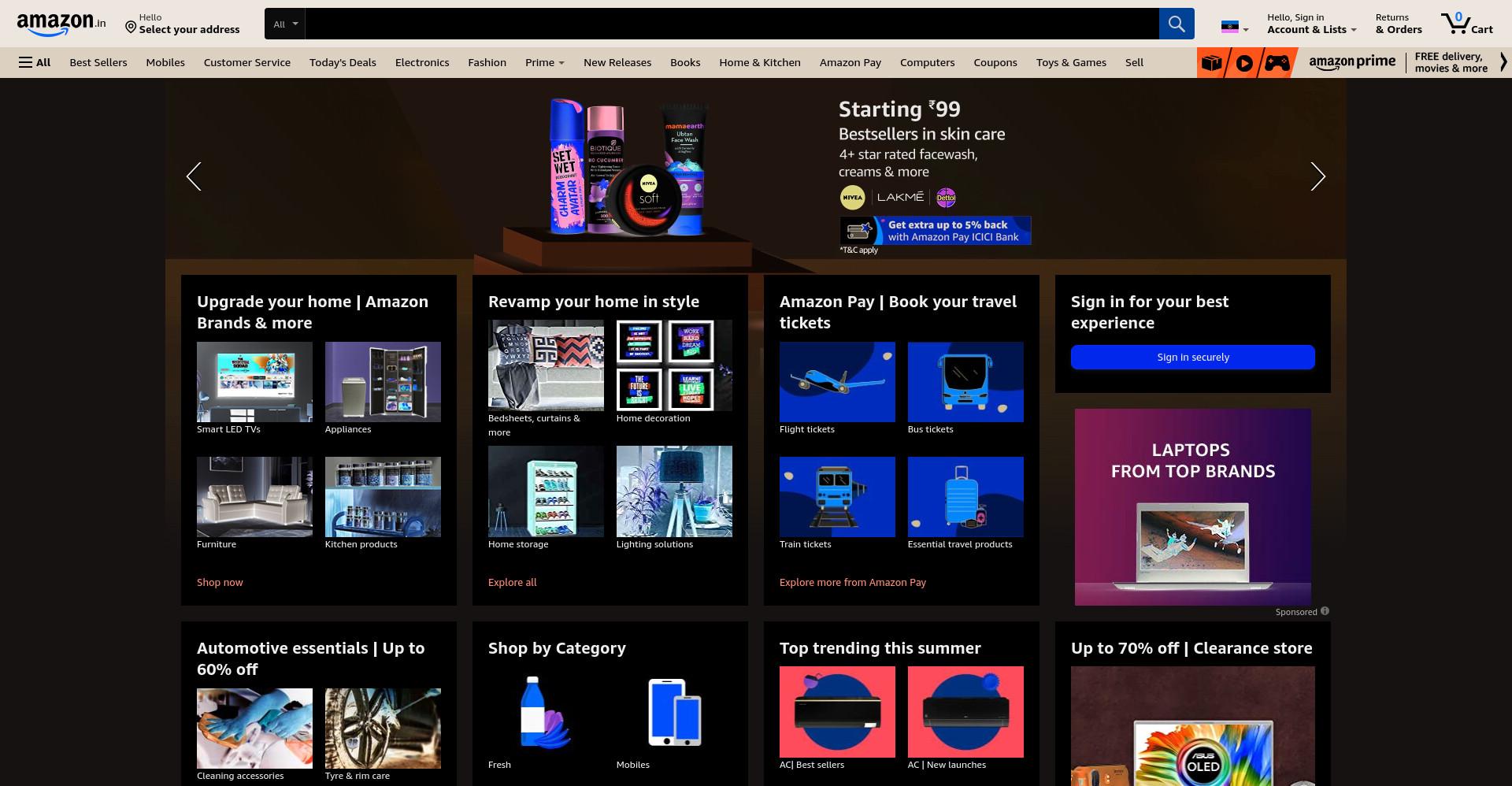Click the Laptops from top brands ad
The width and height of the screenshot is (1512, 786).
[1193, 507]
